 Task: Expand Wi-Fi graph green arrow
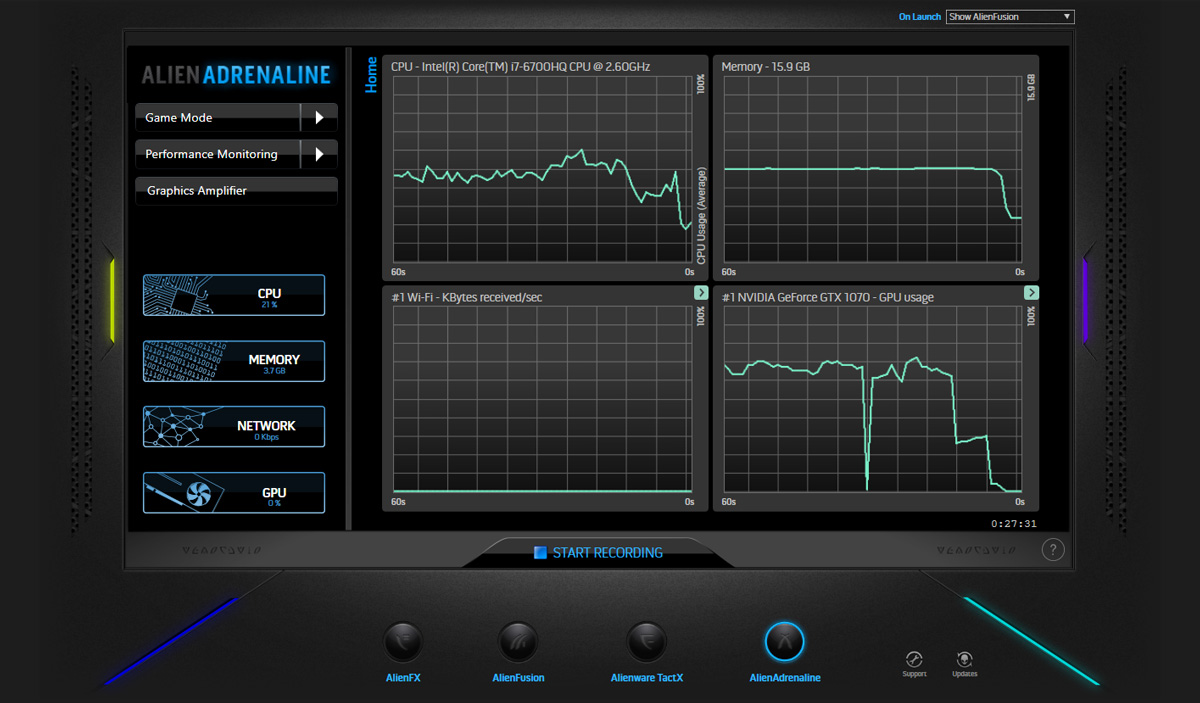pos(701,293)
